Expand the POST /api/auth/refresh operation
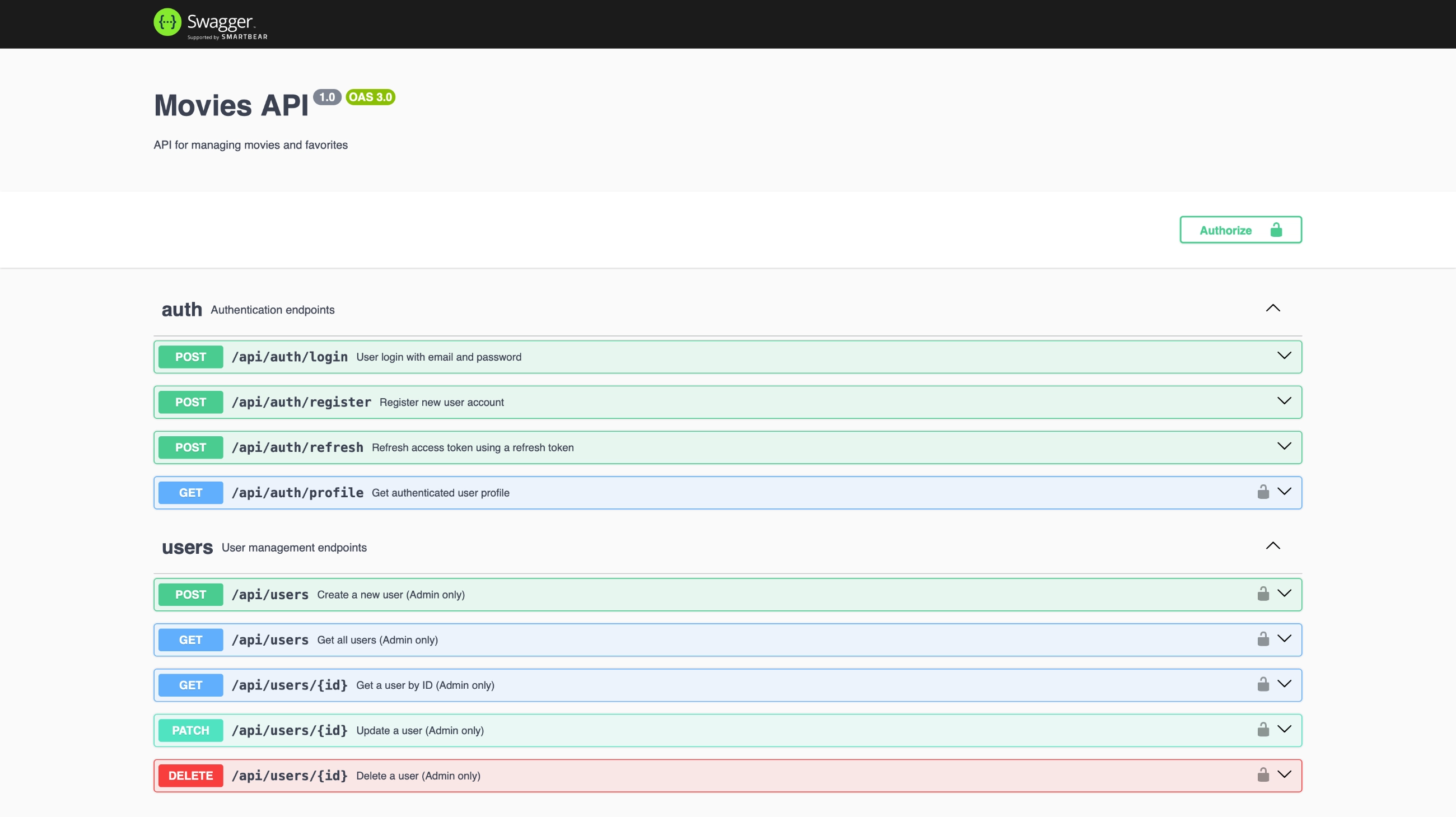This screenshot has height=817, width=1456. click(1284, 447)
